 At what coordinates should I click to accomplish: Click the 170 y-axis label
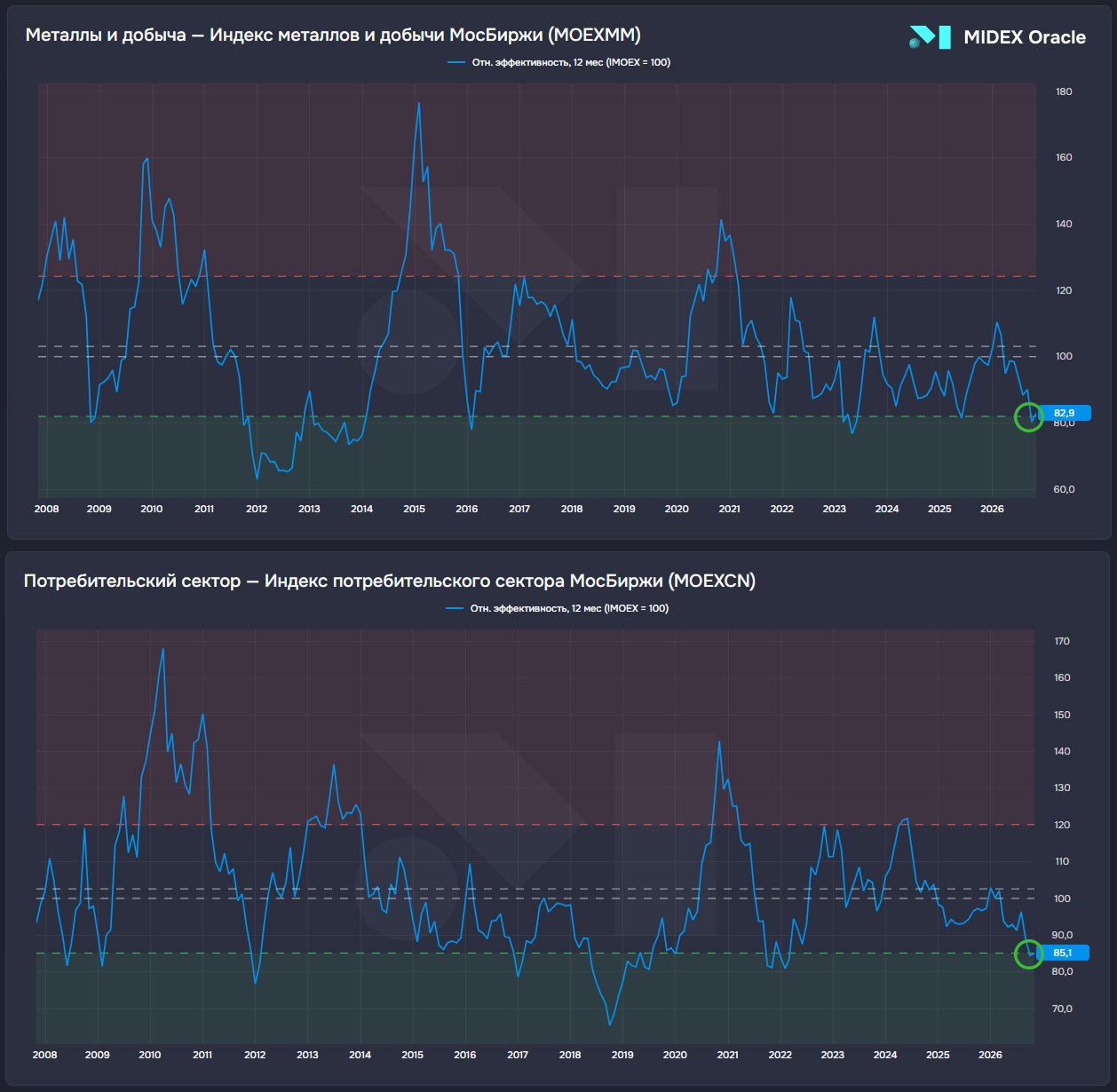point(1062,641)
